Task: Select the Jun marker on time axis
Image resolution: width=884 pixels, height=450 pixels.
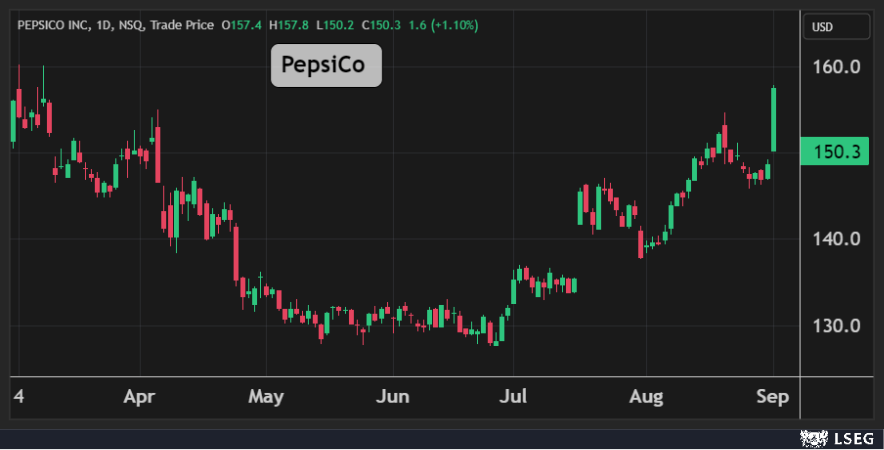Action: pos(393,397)
